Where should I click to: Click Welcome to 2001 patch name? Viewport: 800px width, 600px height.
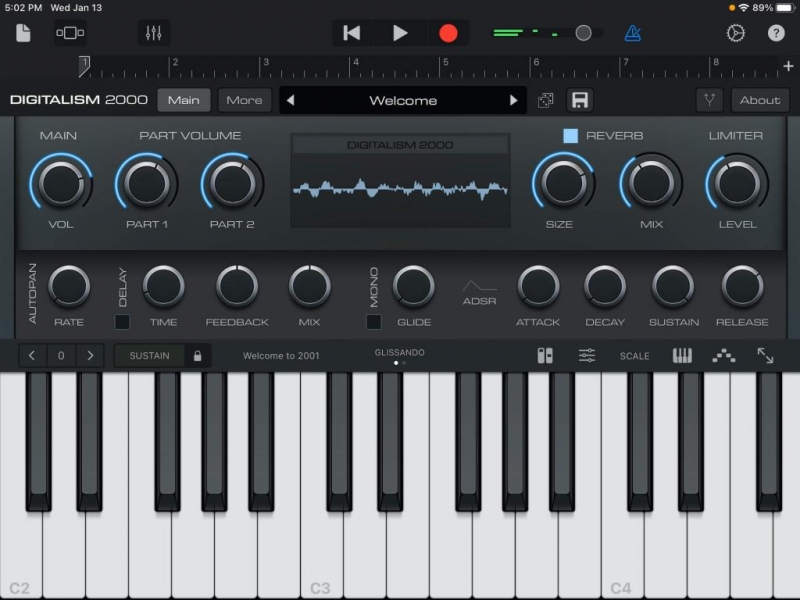coord(281,356)
